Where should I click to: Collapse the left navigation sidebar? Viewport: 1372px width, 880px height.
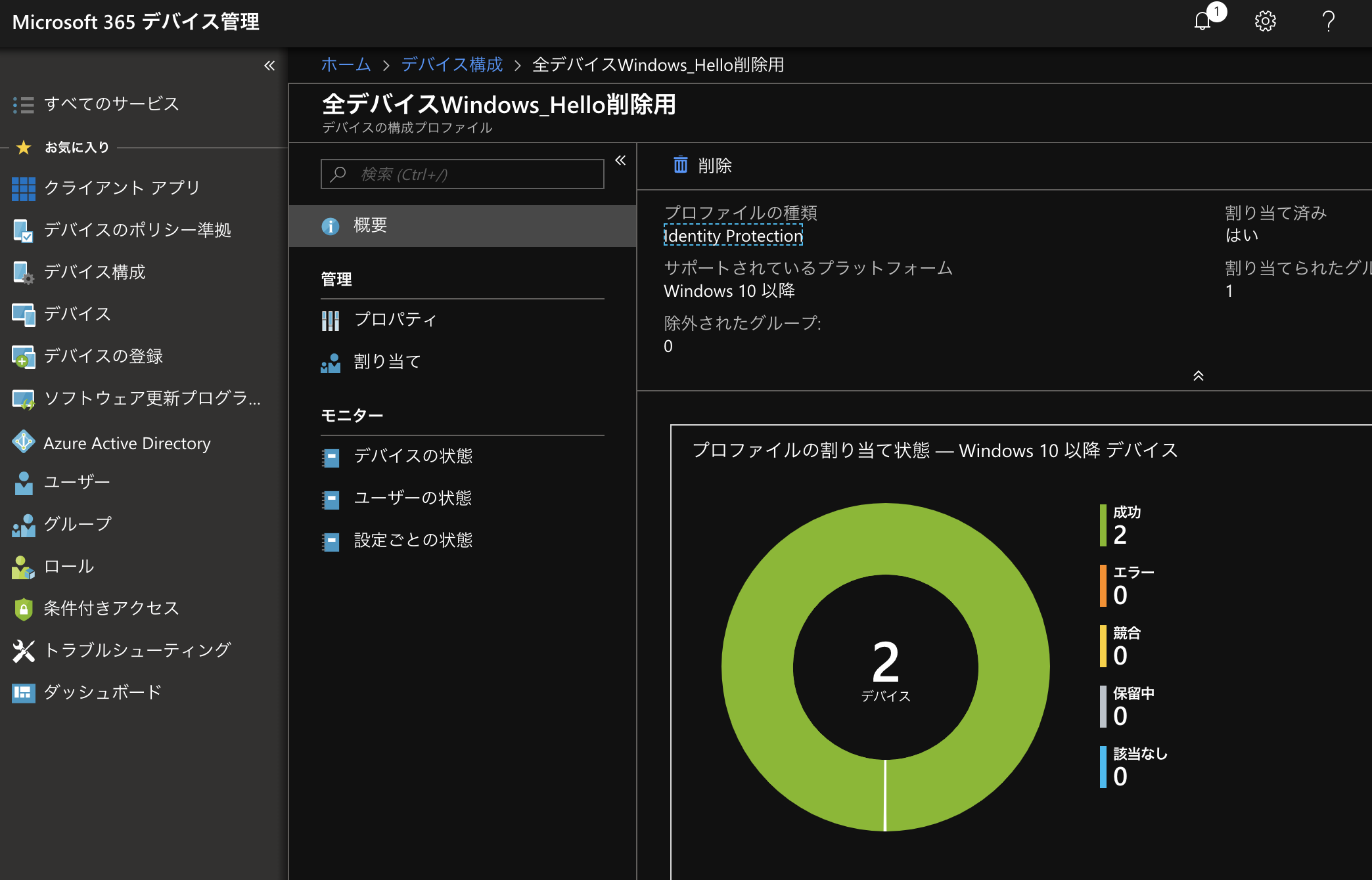point(269,66)
